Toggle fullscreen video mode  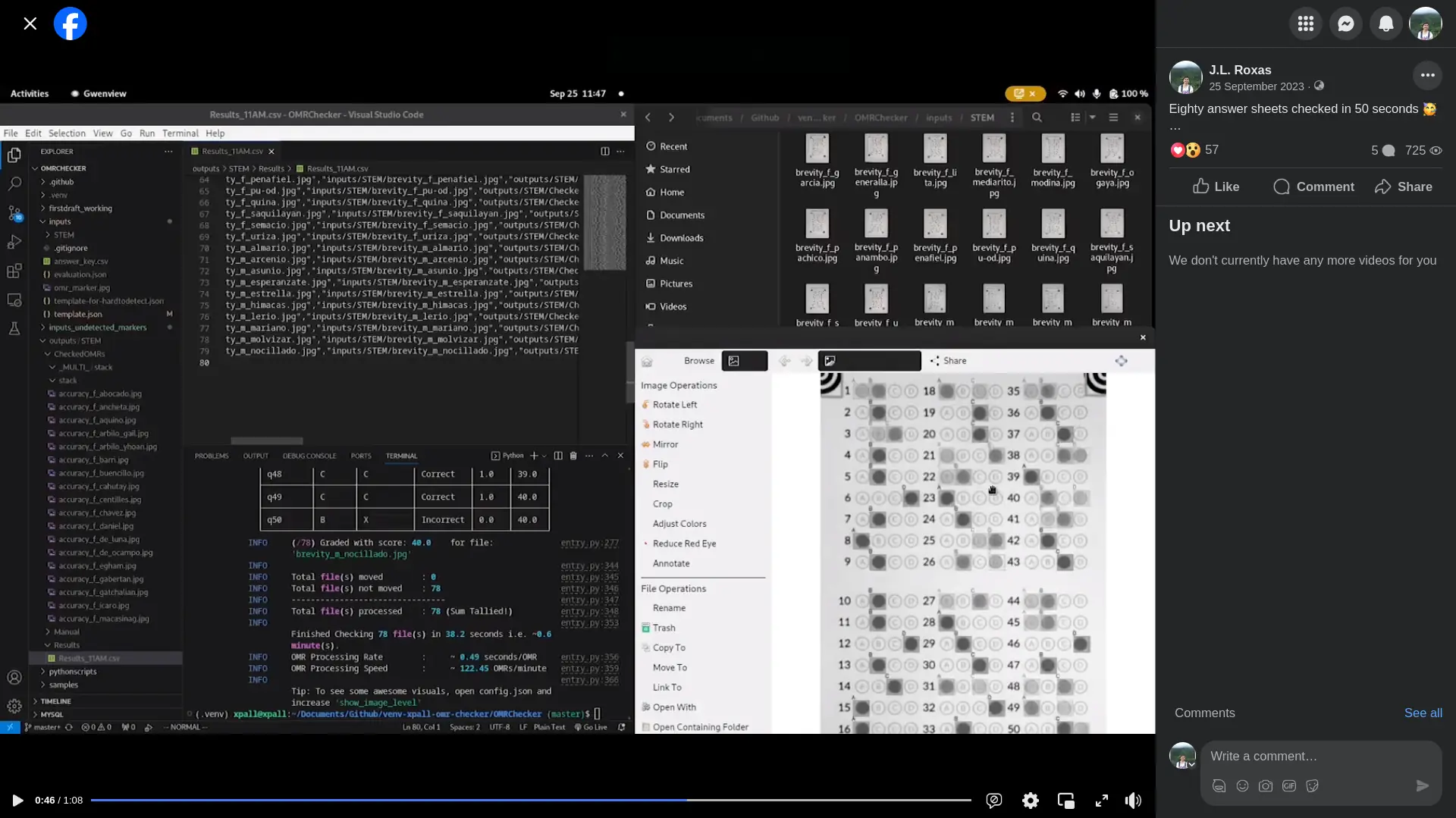tap(1102, 801)
